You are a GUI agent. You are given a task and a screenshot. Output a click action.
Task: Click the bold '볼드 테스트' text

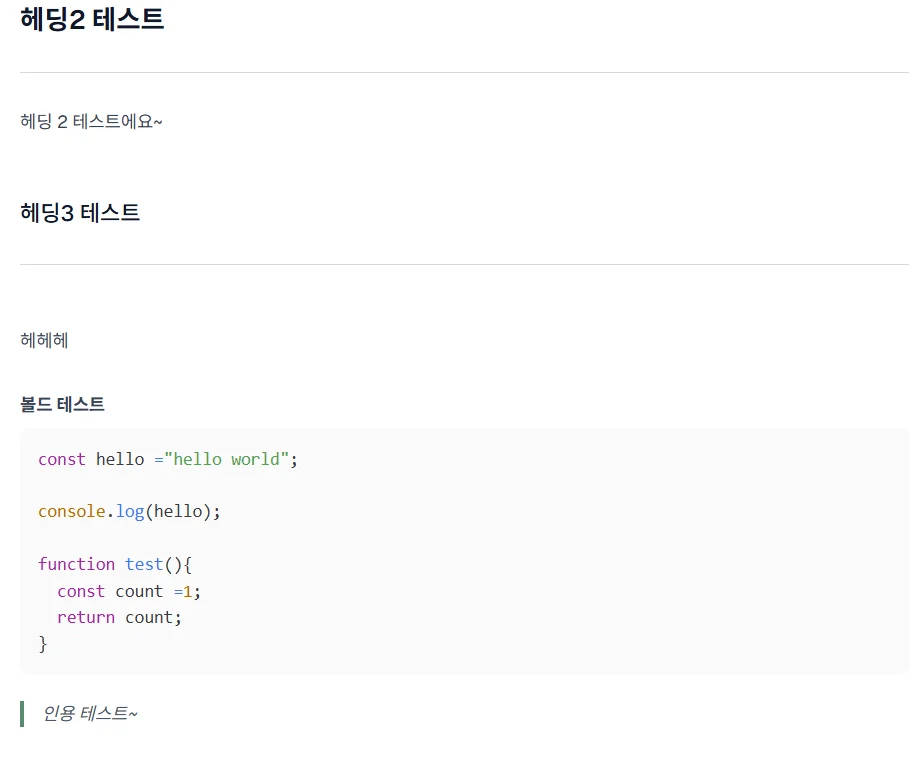click(62, 404)
